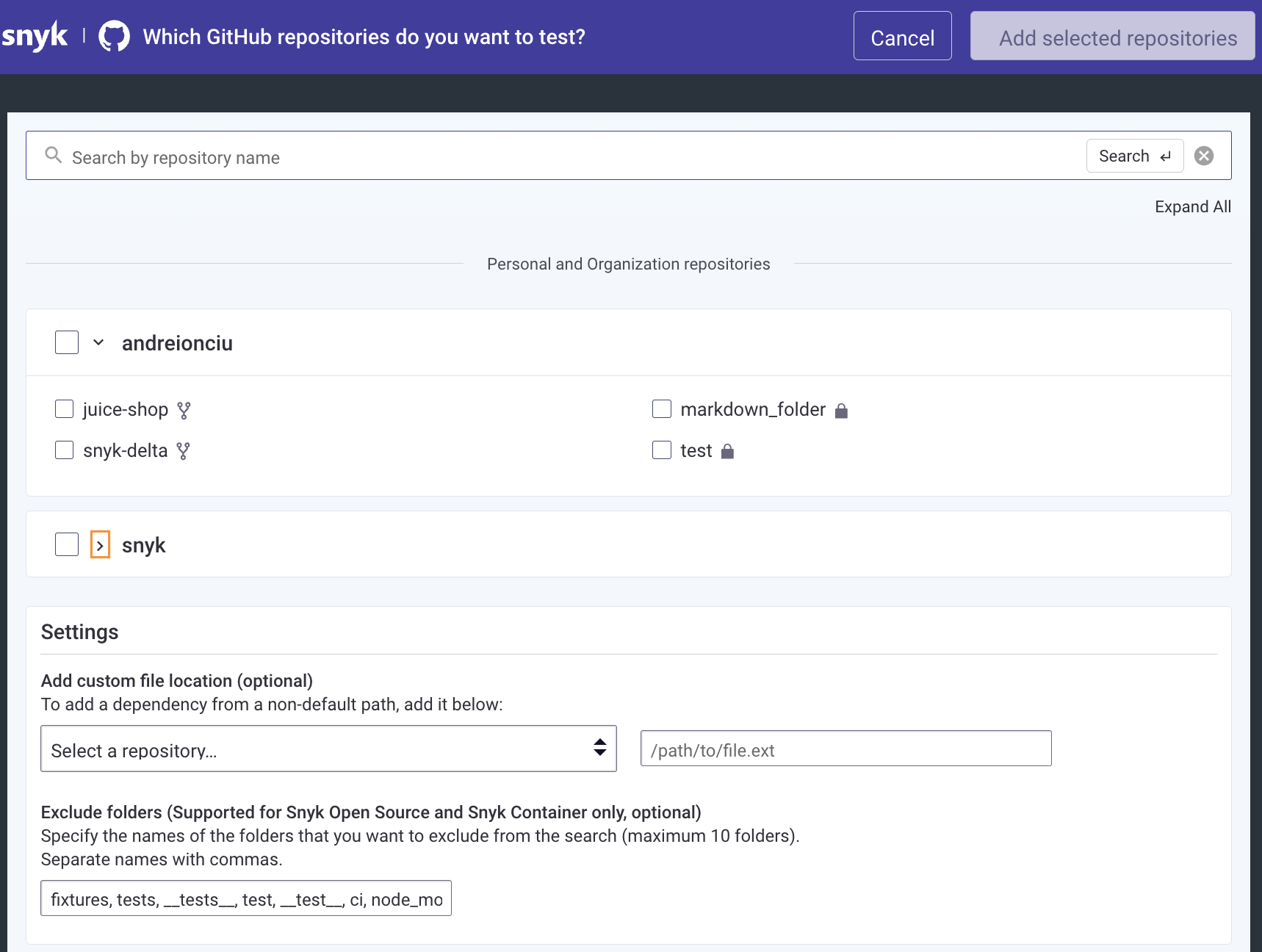Image resolution: width=1262 pixels, height=952 pixels.
Task: Click Add selected repositories button
Action: pos(1112,36)
